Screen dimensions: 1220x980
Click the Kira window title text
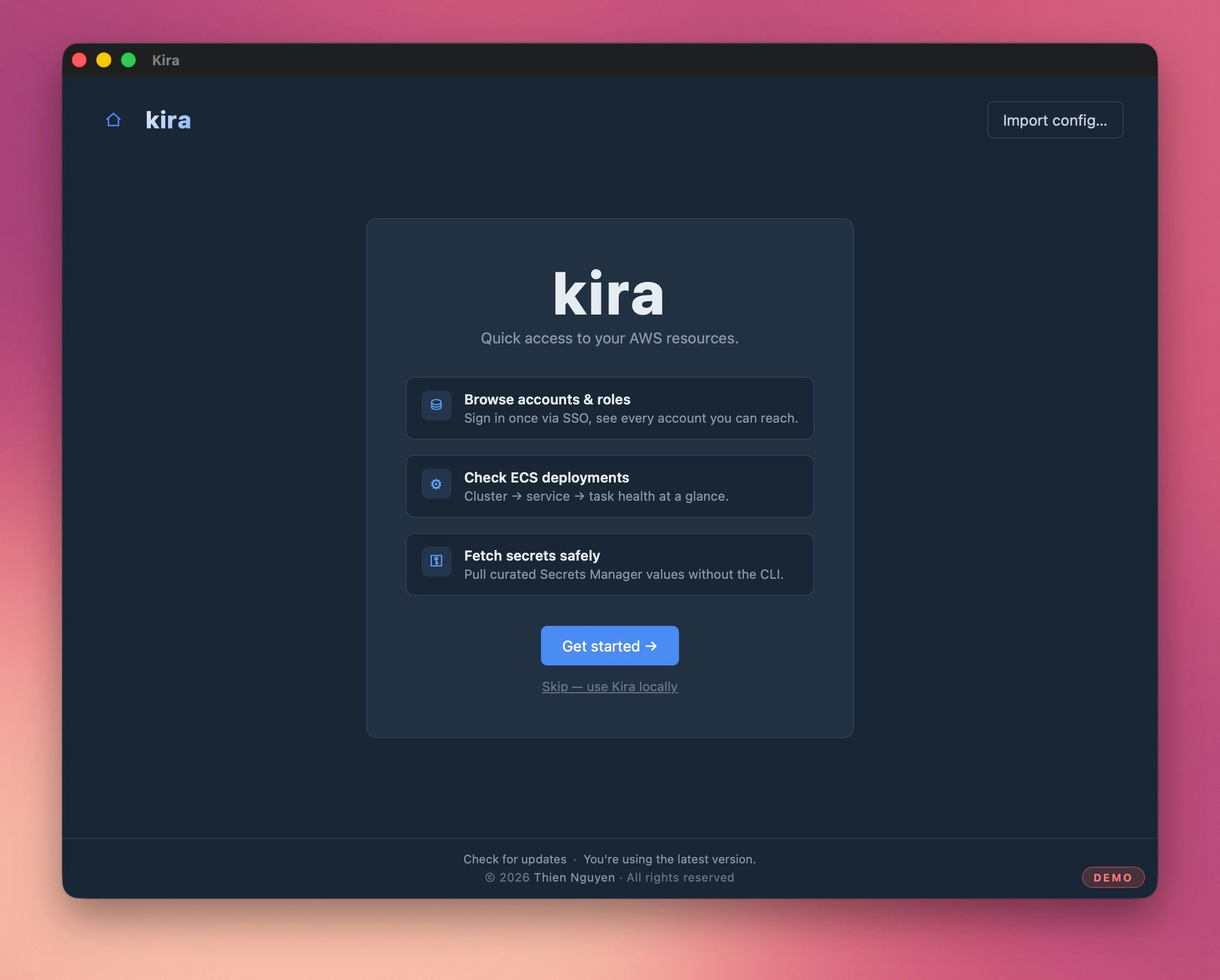coord(165,60)
